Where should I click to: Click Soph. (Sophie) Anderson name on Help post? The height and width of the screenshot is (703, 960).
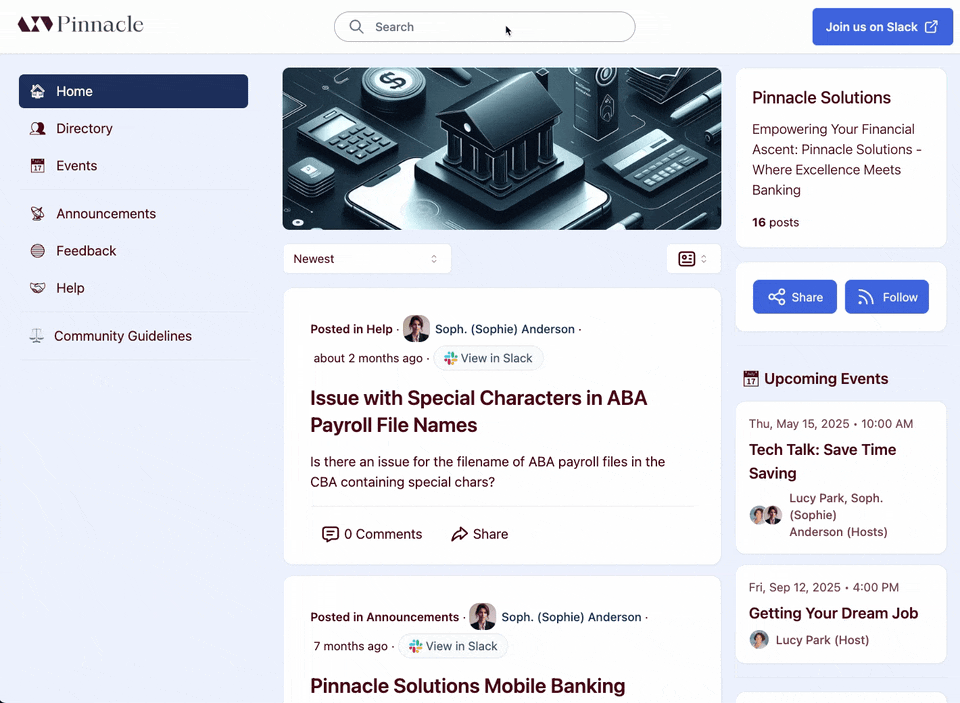[504, 329]
